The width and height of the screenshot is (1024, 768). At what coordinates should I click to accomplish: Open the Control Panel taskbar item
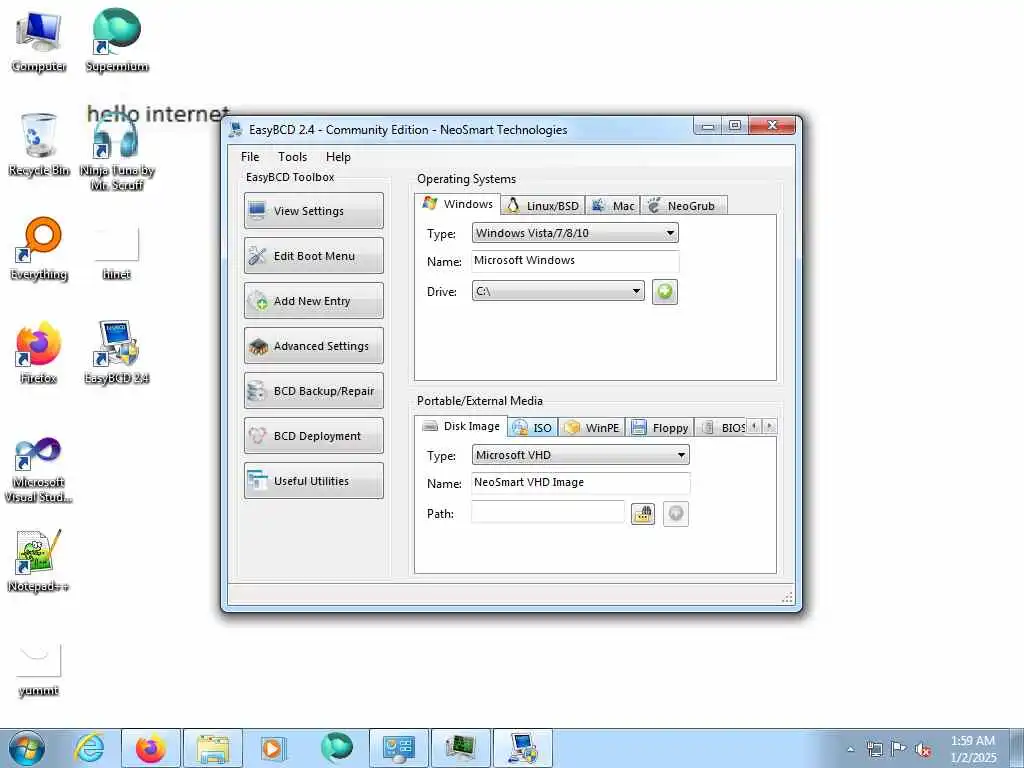pyautogui.click(x=398, y=748)
